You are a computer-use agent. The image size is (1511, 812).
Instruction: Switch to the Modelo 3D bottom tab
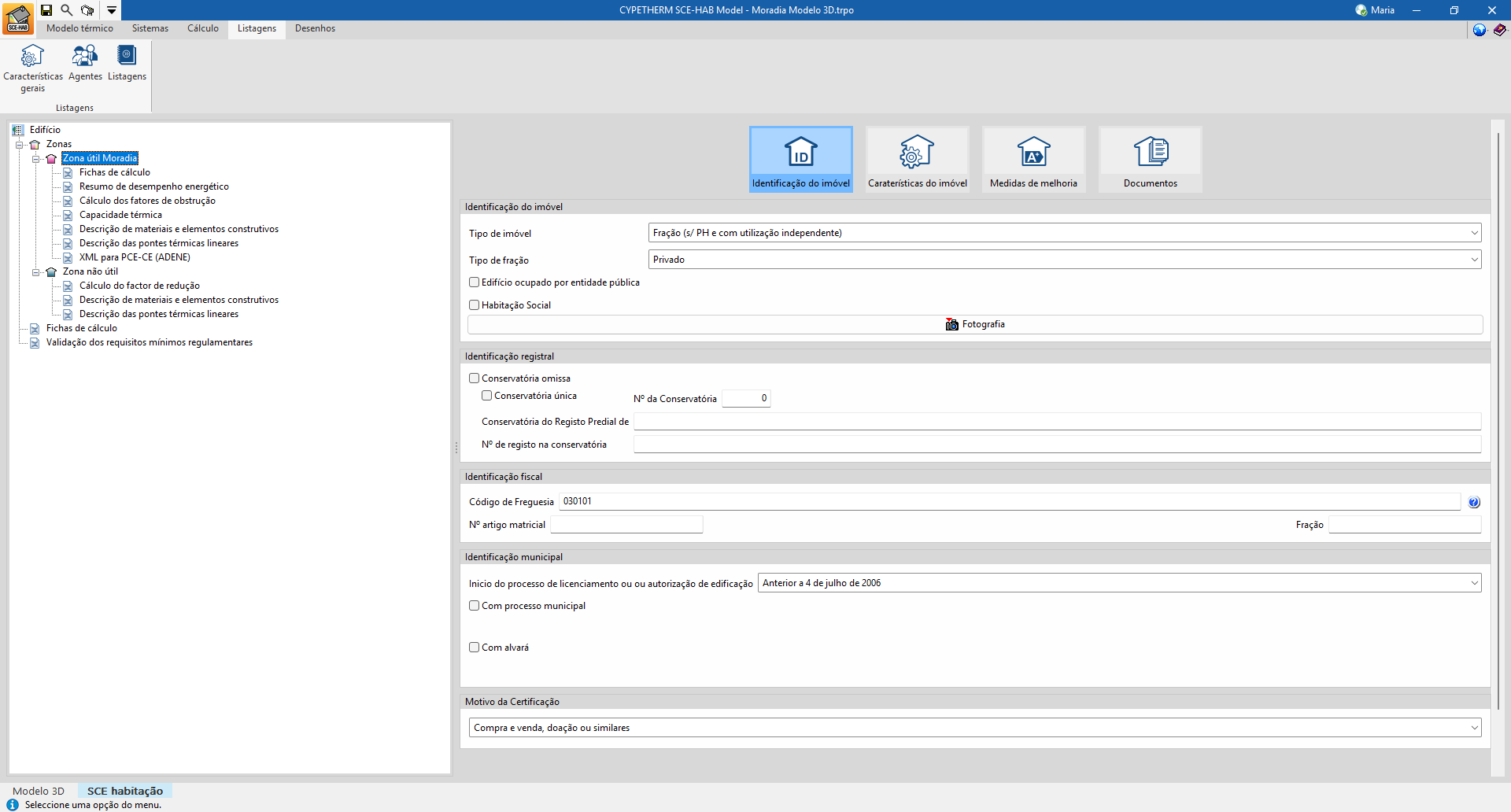coord(39,791)
